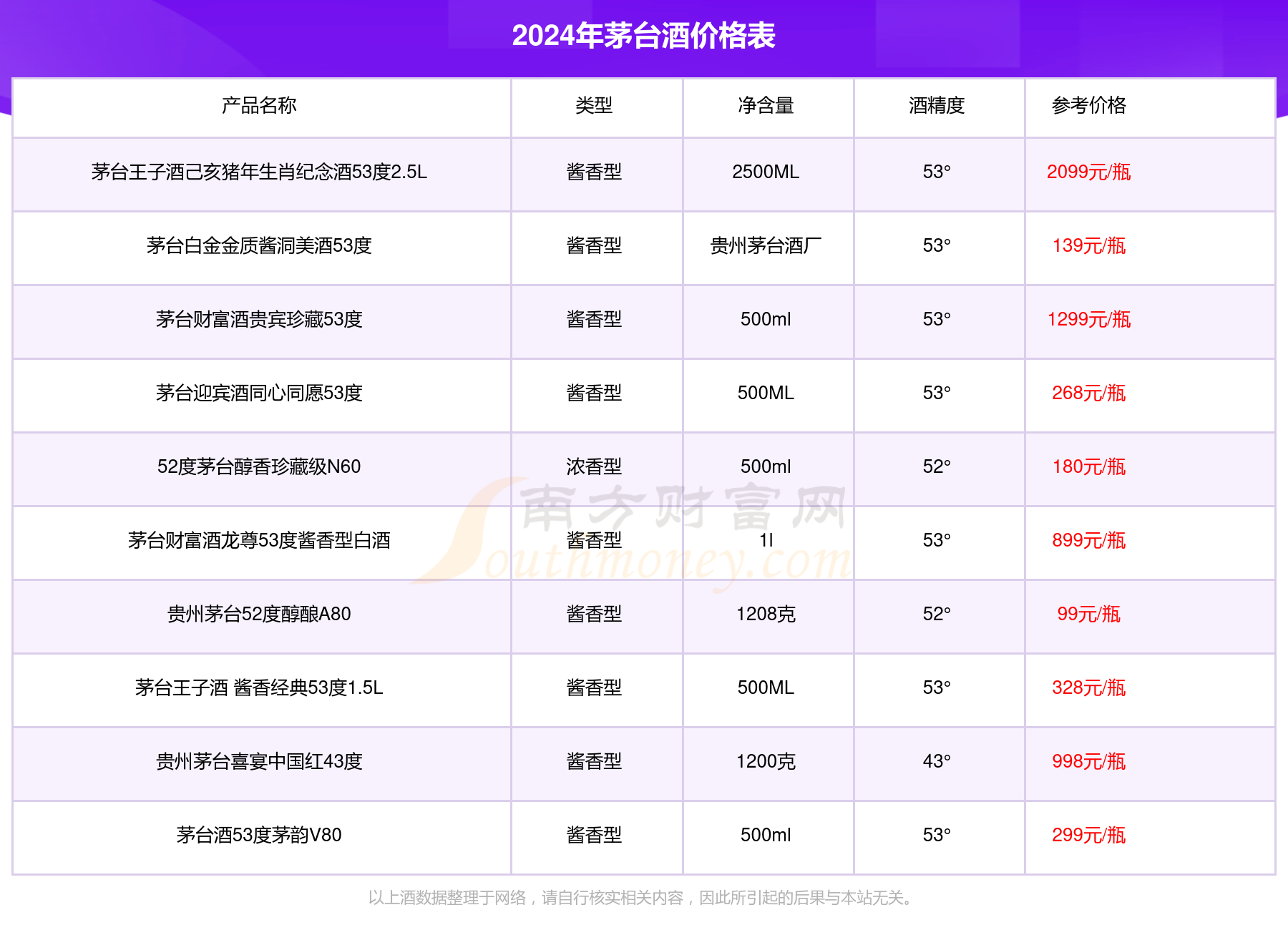Select 茅台酒53度茅韵V80 product name
The image size is (1288, 930).
[259, 836]
